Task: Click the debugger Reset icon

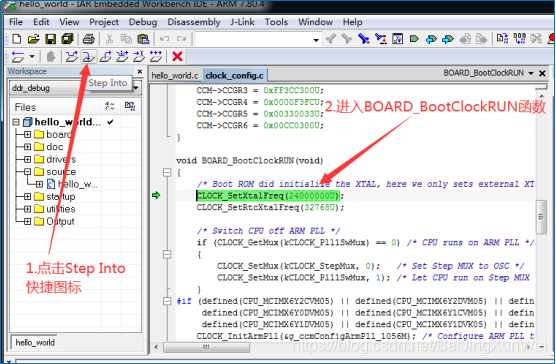Action: 18,57
